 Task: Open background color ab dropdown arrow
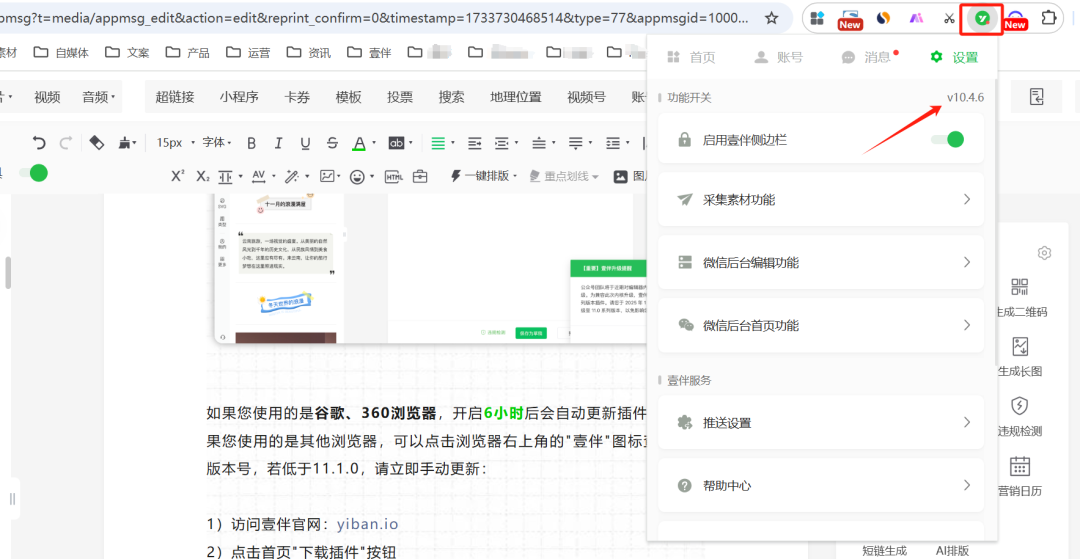[x=411, y=143]
